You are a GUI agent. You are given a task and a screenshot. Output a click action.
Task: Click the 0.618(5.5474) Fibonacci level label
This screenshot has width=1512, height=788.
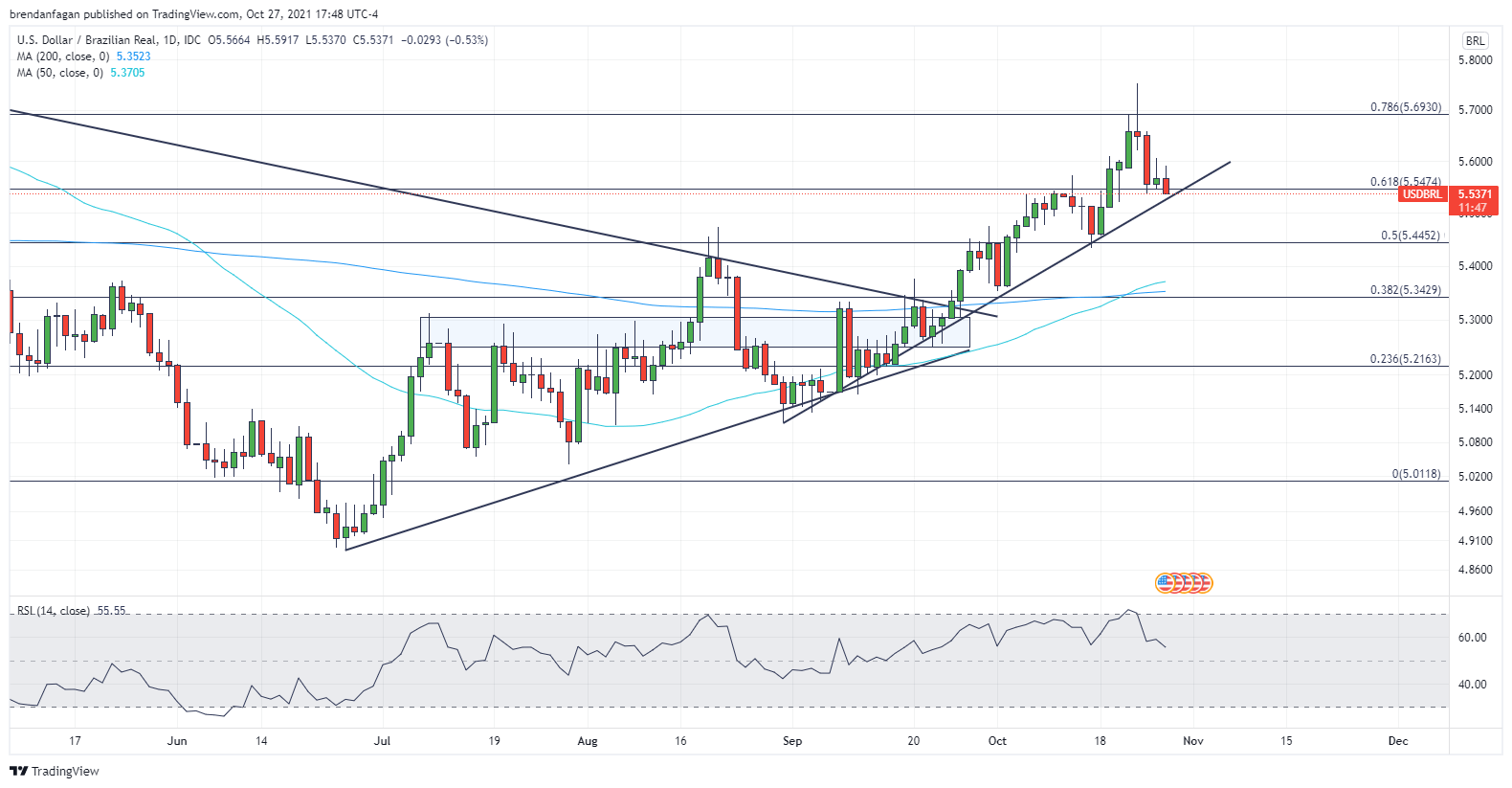[x=1406, y=182]
